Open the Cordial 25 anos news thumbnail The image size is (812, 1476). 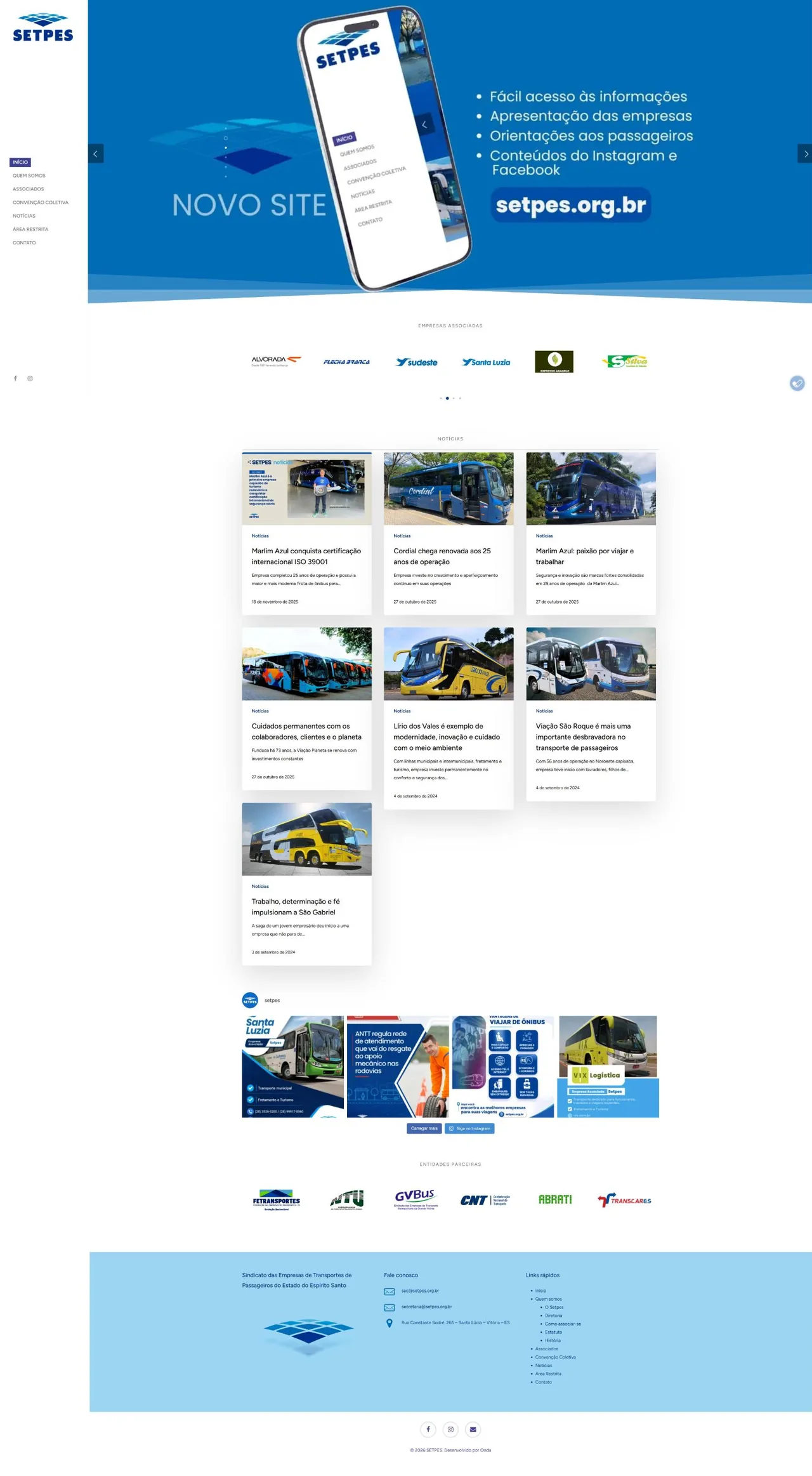(449, 489)
